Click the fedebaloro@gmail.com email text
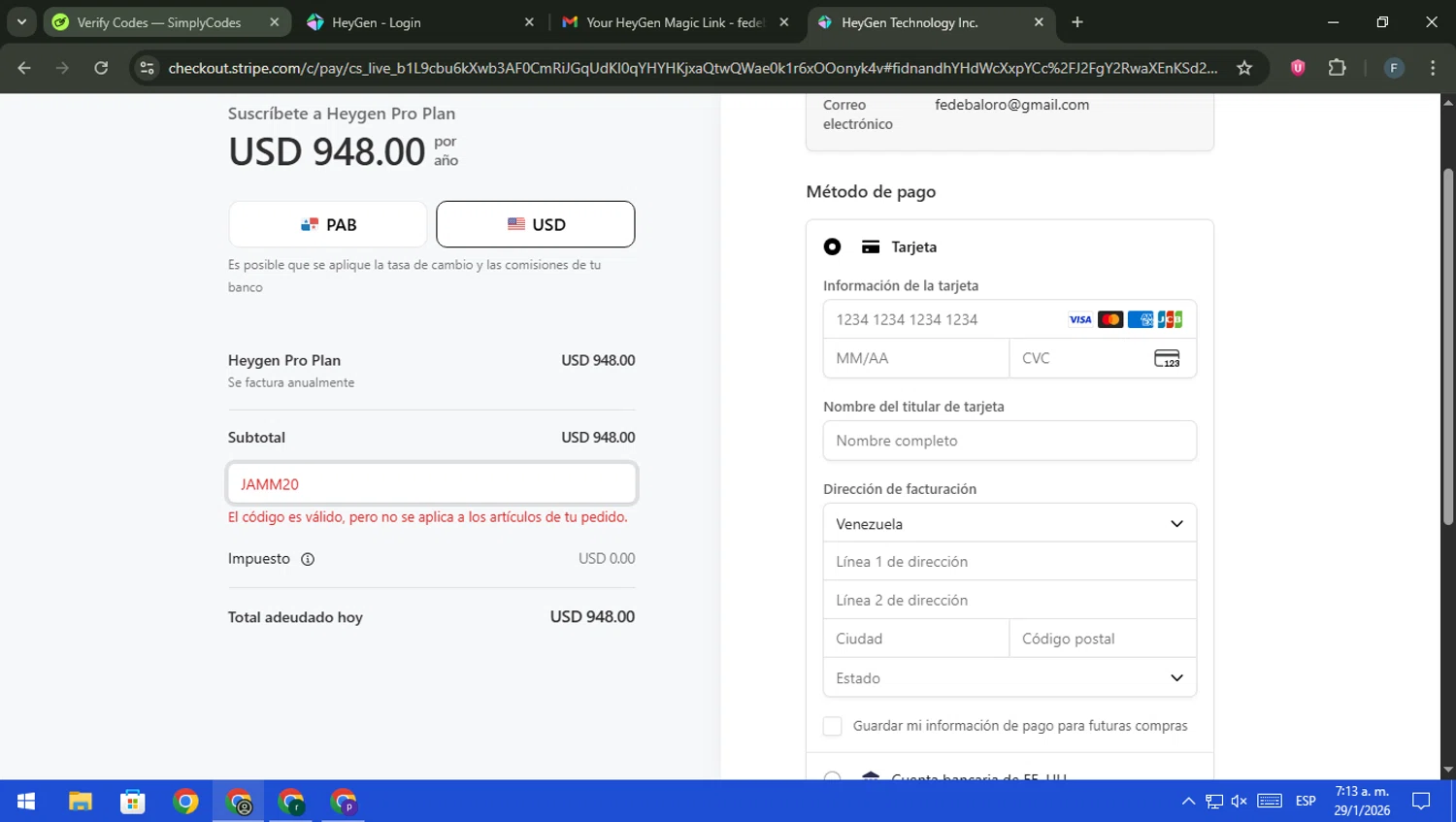1456x822 pixels. pyautogui.click(x=1011, y=105)
